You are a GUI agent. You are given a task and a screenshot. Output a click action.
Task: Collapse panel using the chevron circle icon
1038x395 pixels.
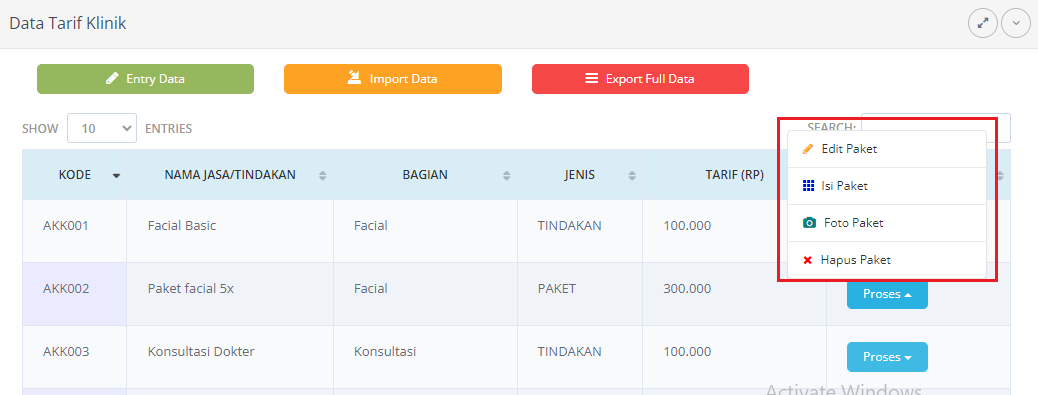point(1015,23)
